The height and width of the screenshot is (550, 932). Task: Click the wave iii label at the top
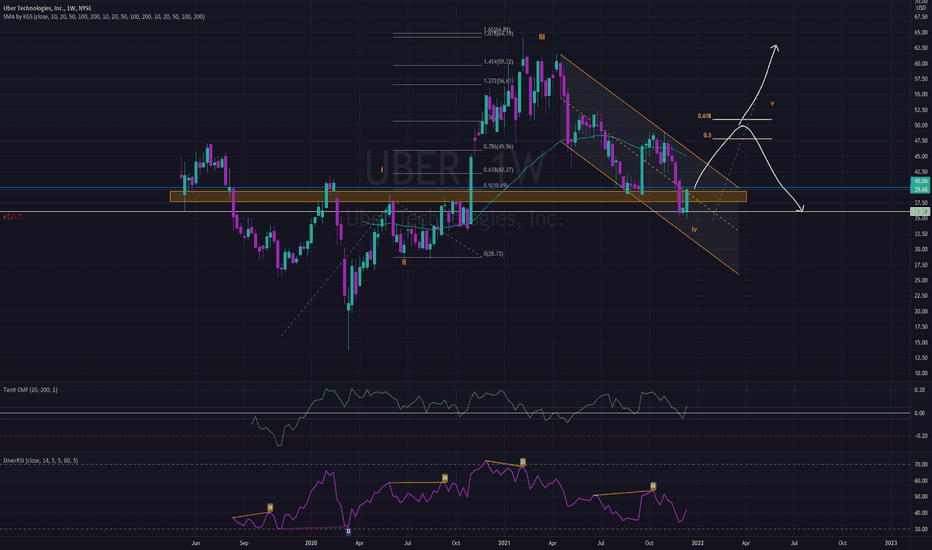541,37
